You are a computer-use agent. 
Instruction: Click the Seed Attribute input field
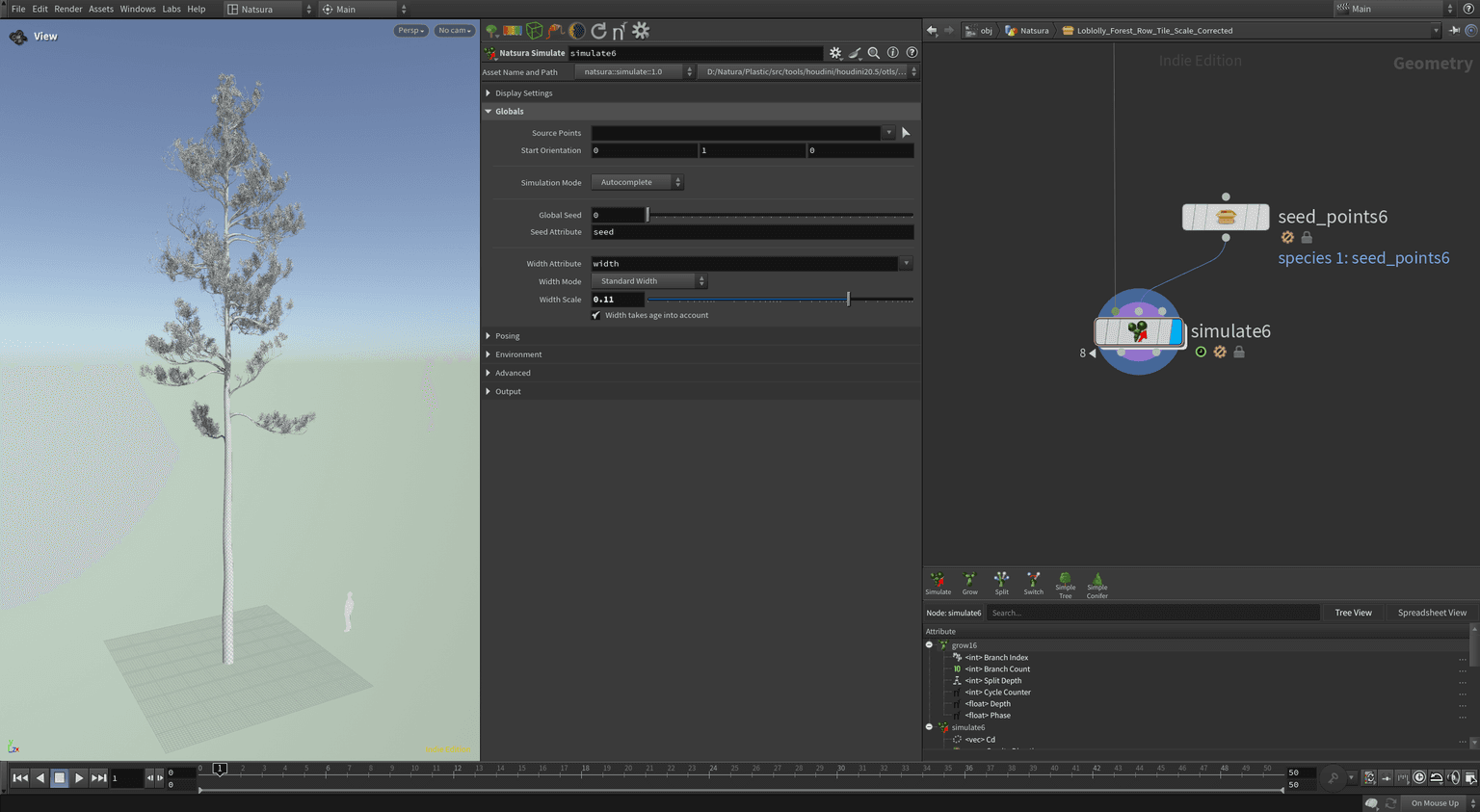752,232
